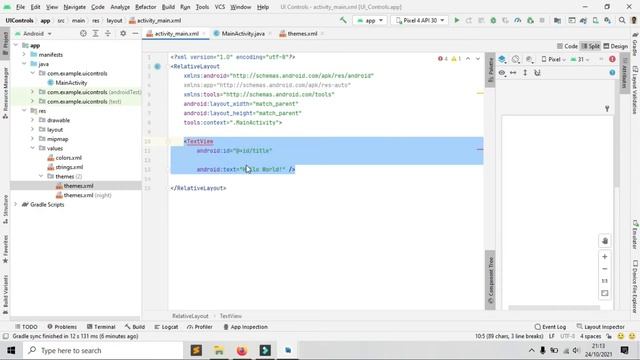The height and width of the screenshot is (360, 640).
Task: Click horizontal expand arrow in design toolbar
Action: coord(513,73)
